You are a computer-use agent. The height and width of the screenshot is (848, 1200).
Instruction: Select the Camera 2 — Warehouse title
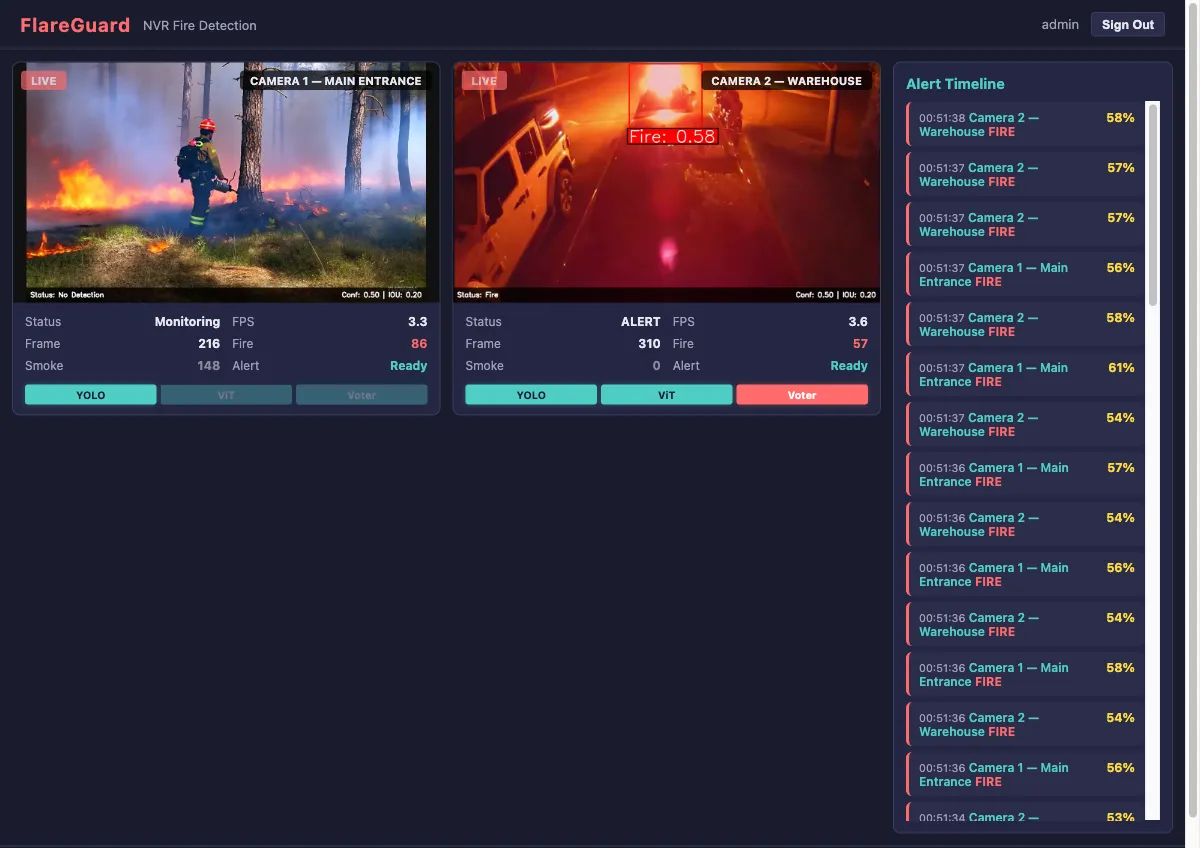click(787, 81)
